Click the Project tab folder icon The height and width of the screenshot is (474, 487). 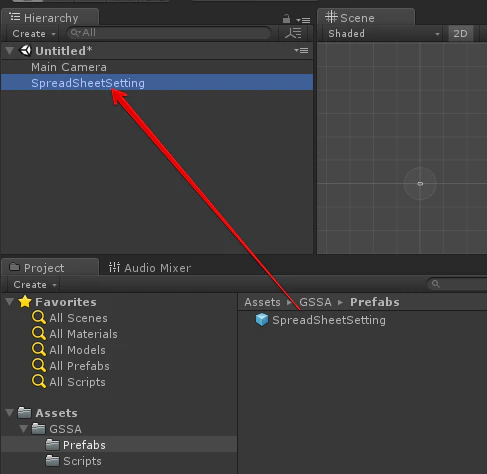pos(14,267)
